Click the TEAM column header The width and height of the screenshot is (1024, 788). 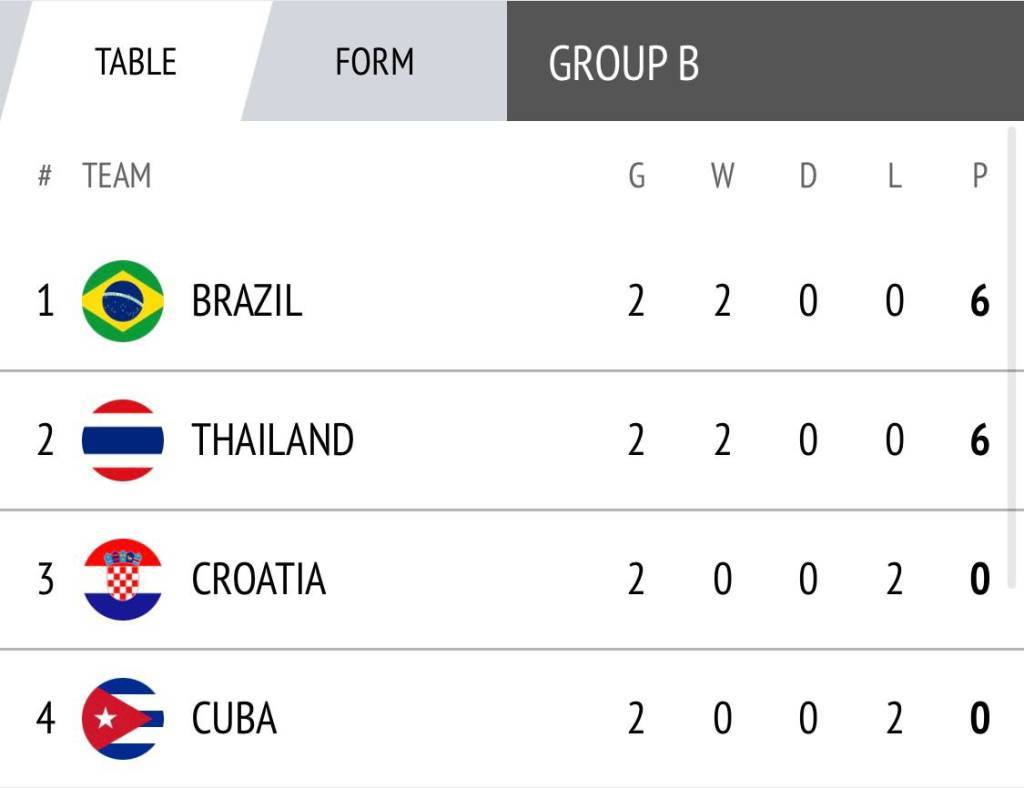click(117, 176)
